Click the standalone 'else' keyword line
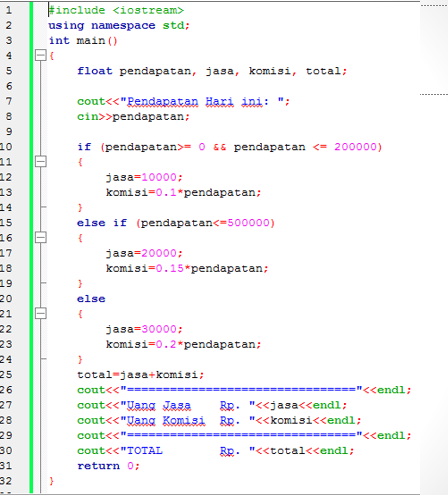Screen dimensions: 448x495 (91, 299)
